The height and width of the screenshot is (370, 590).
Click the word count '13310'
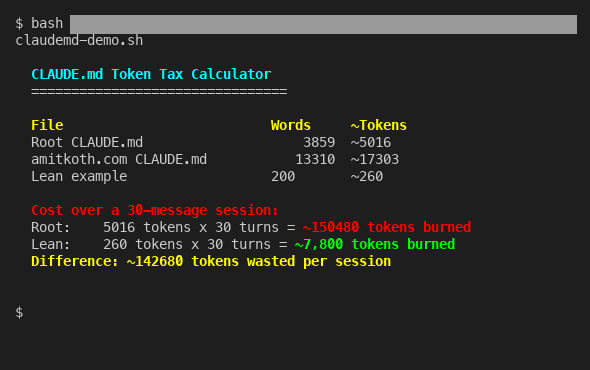(315, 159)
